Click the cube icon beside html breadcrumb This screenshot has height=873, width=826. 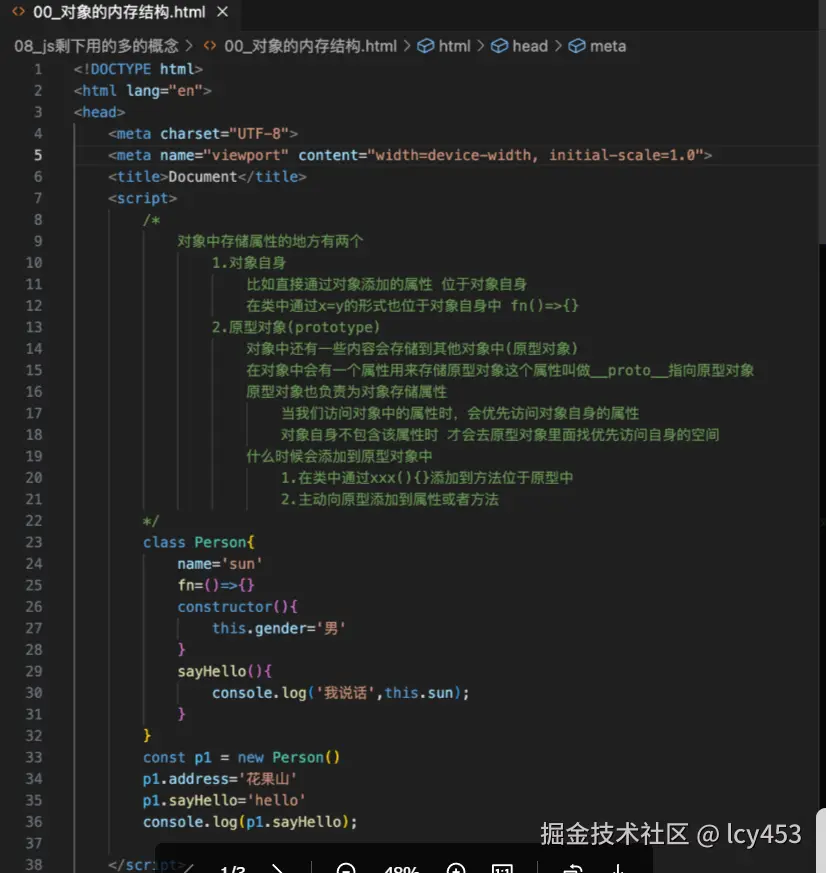click(x=426, y=46)
